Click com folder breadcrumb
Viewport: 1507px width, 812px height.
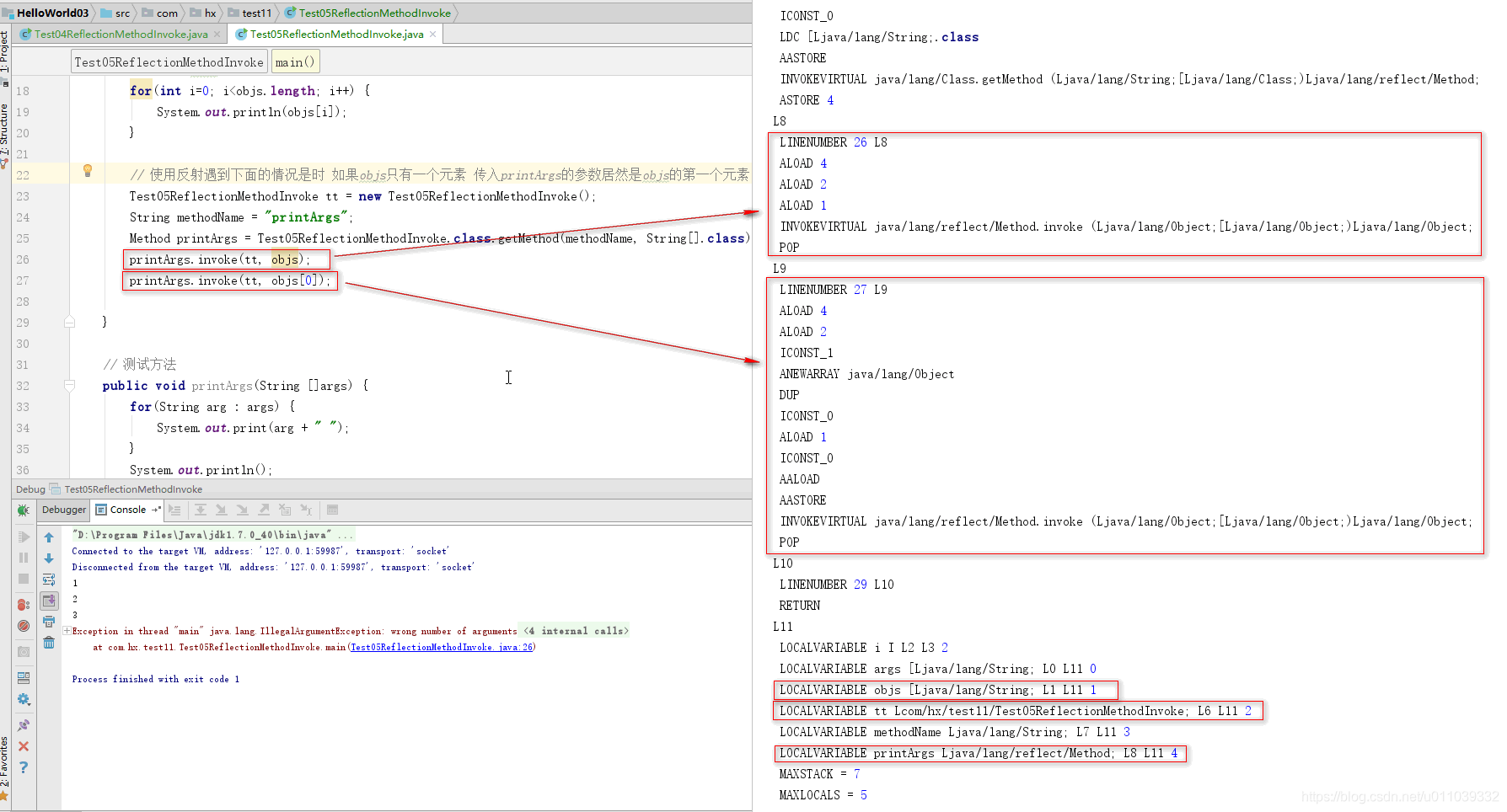point(160,13)
